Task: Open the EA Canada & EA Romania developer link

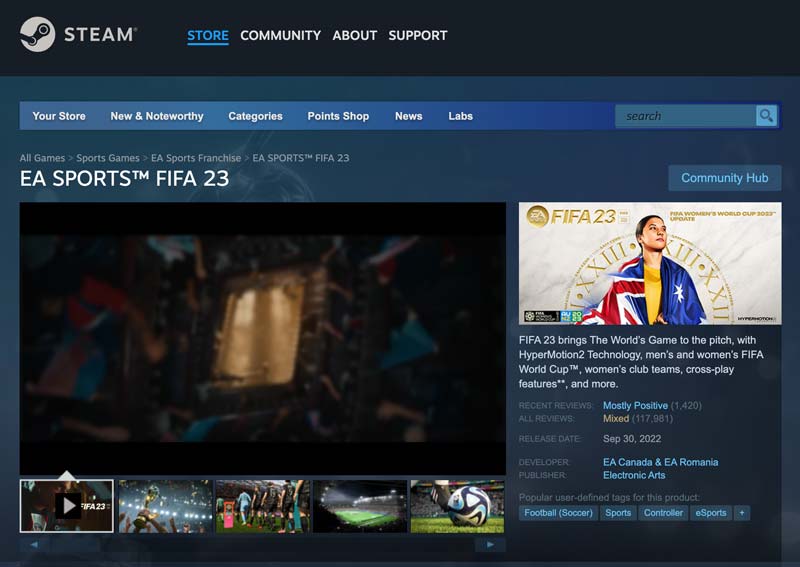Action: (x=660, y=462)
